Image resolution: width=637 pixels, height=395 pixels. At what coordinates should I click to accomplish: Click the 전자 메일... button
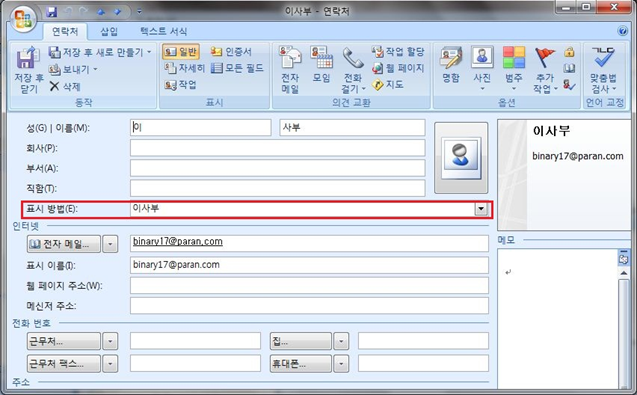point(64,244)
